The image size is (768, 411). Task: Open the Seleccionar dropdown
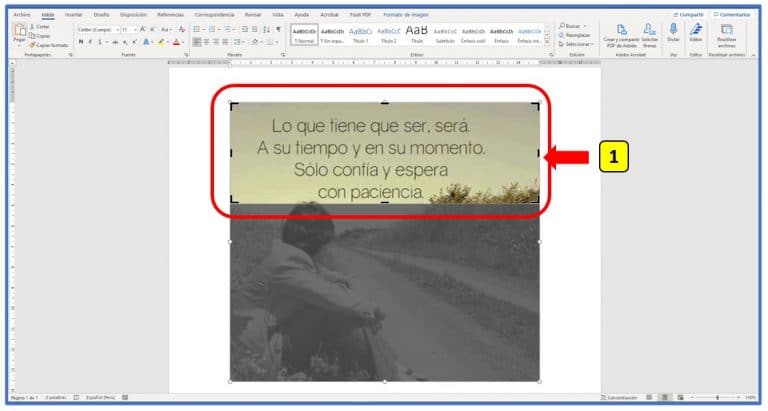coord(576,45)
